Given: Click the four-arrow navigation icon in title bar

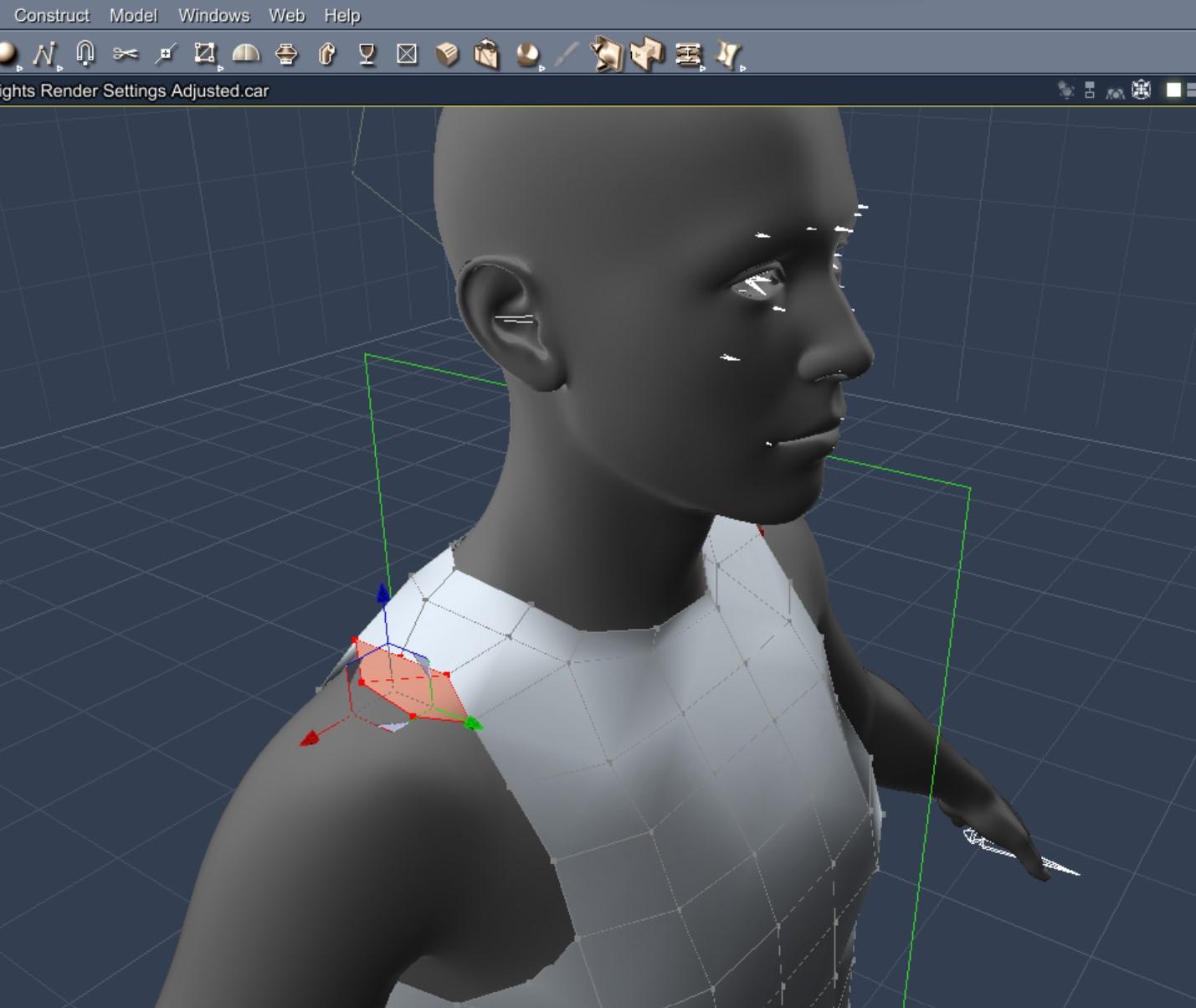Looking at the screenshot, I should click(x=1142, y=90).
